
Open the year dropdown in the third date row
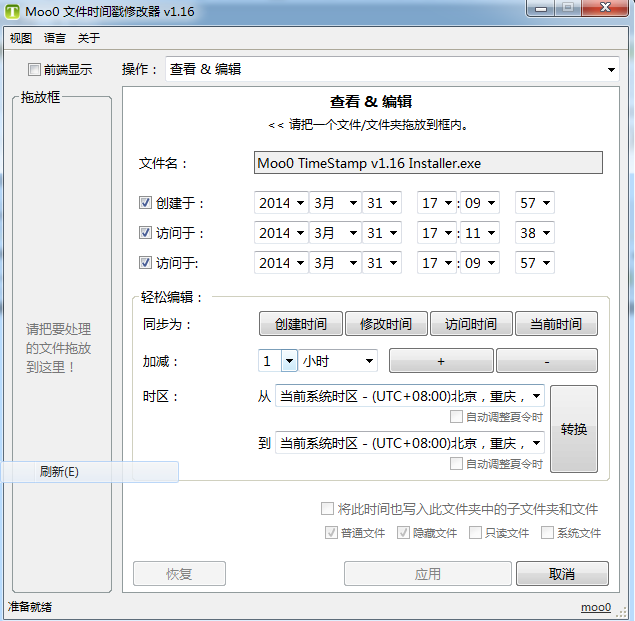click(x=281, y=262)
